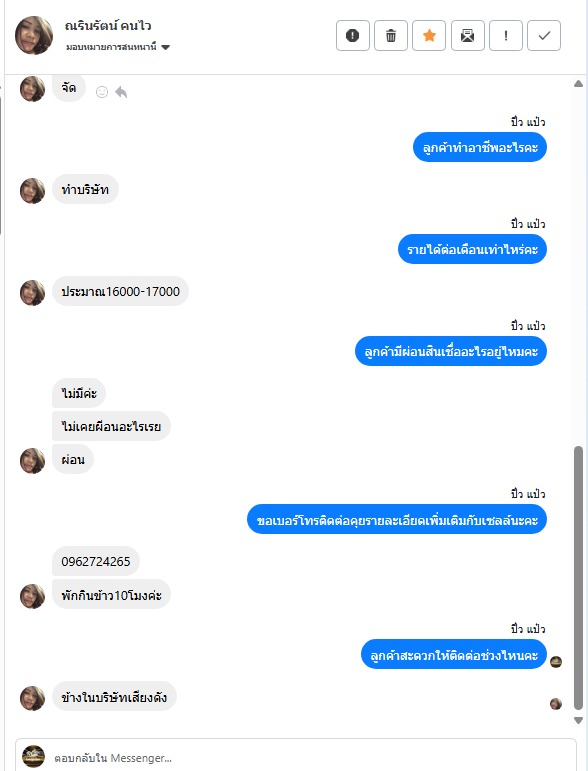Add emoji reaction to จัด message
This screenshot has height=771, width=588.
tap(102, 92)
